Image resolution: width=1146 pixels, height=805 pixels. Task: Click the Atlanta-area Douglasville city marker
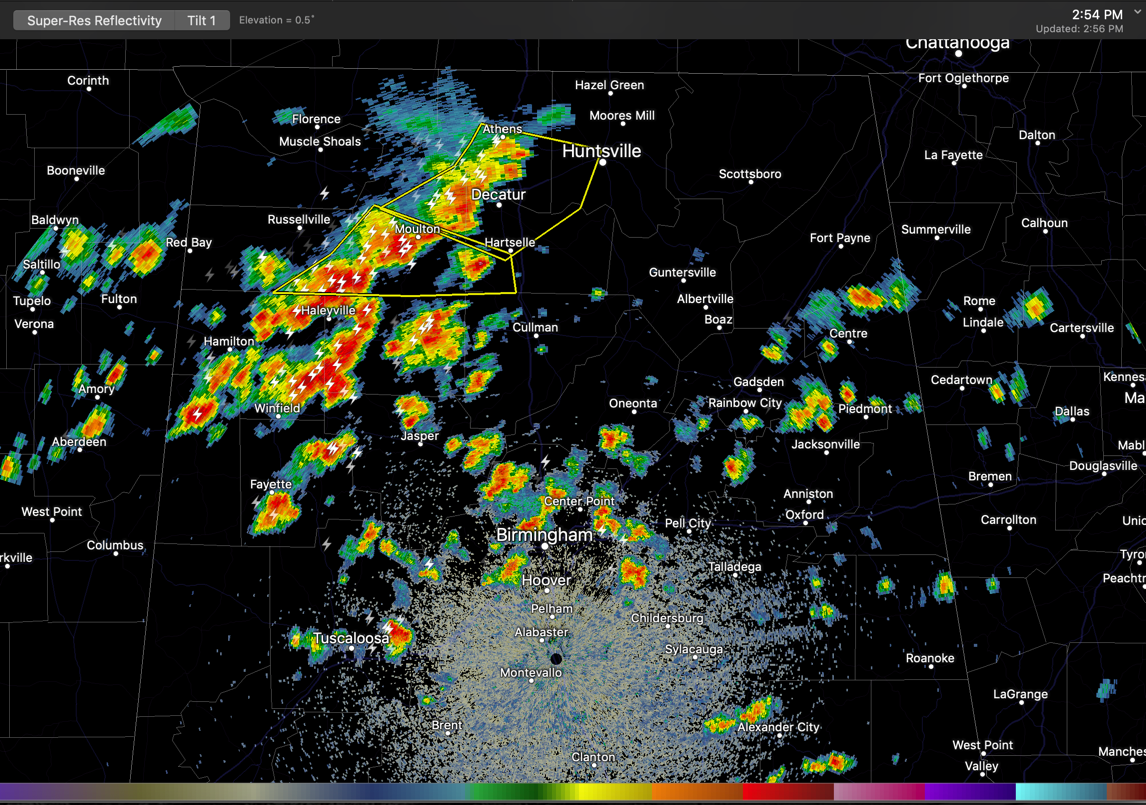[1103, 477]
